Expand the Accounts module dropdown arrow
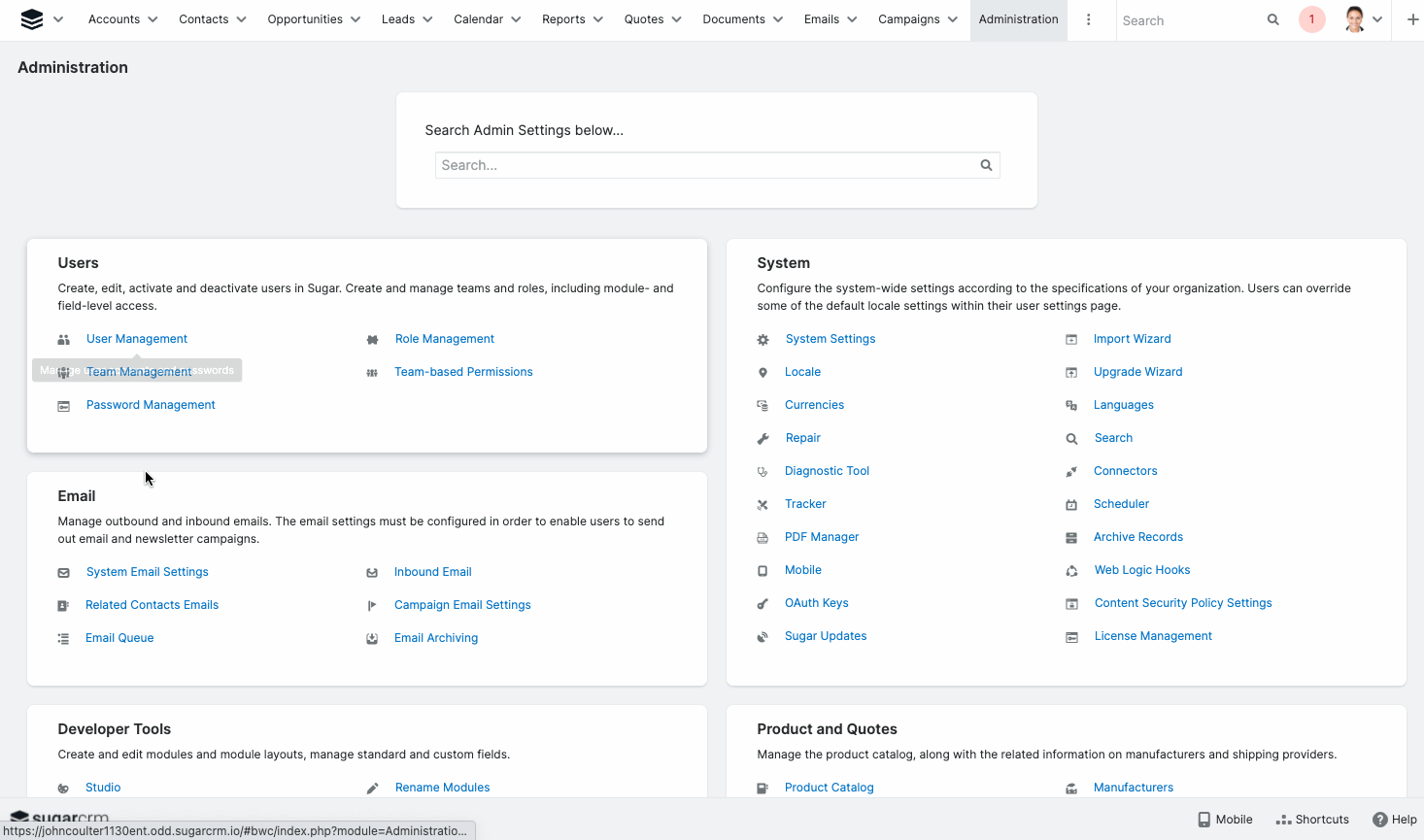The height and width of the screenshot is (840, 1424). coord(153,19)
